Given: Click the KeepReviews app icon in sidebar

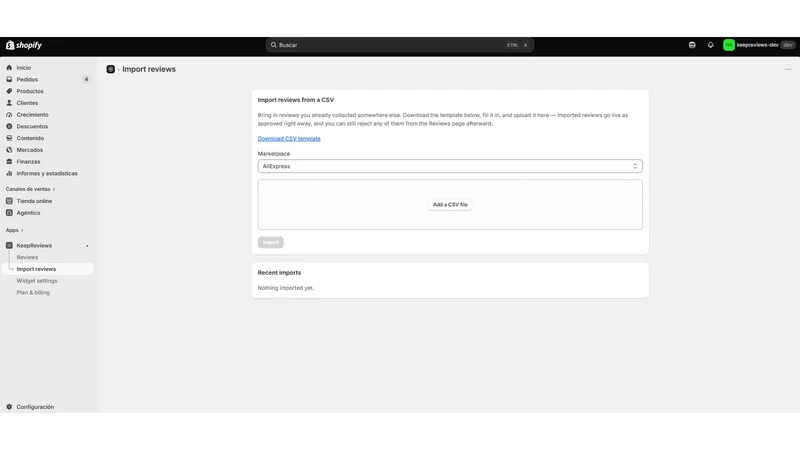Looking at the screenshot, I should click(x=9, y=245).
